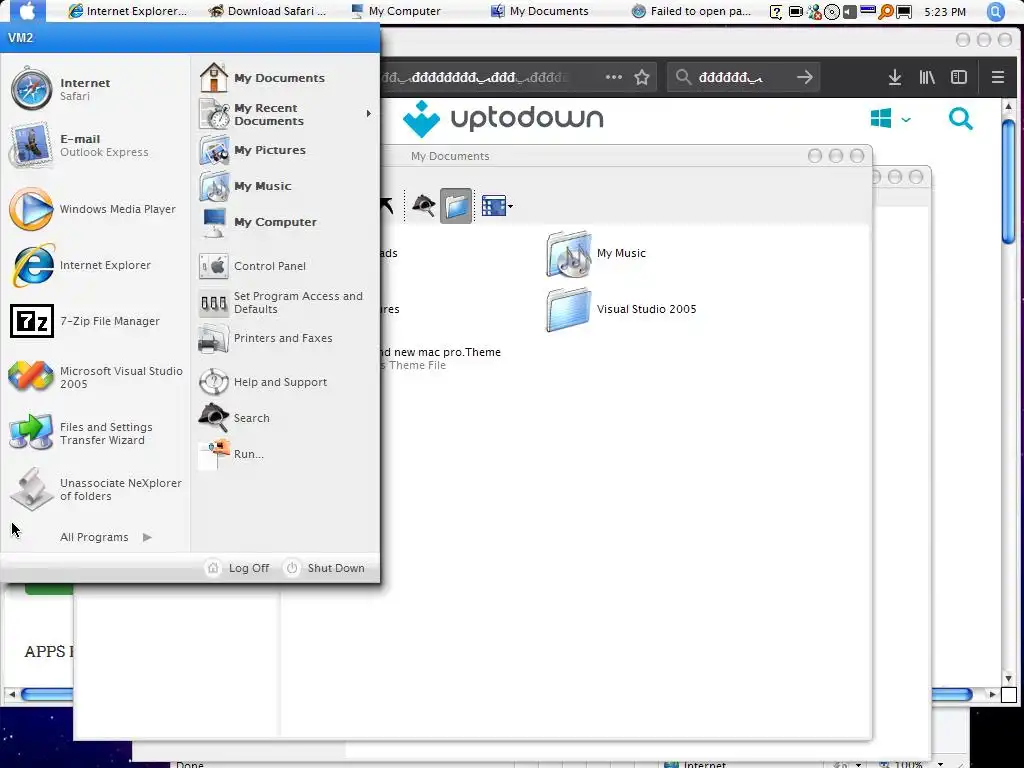Switch to My Computer taskbar item
The image size is (1024, 768).
point(396,11)
